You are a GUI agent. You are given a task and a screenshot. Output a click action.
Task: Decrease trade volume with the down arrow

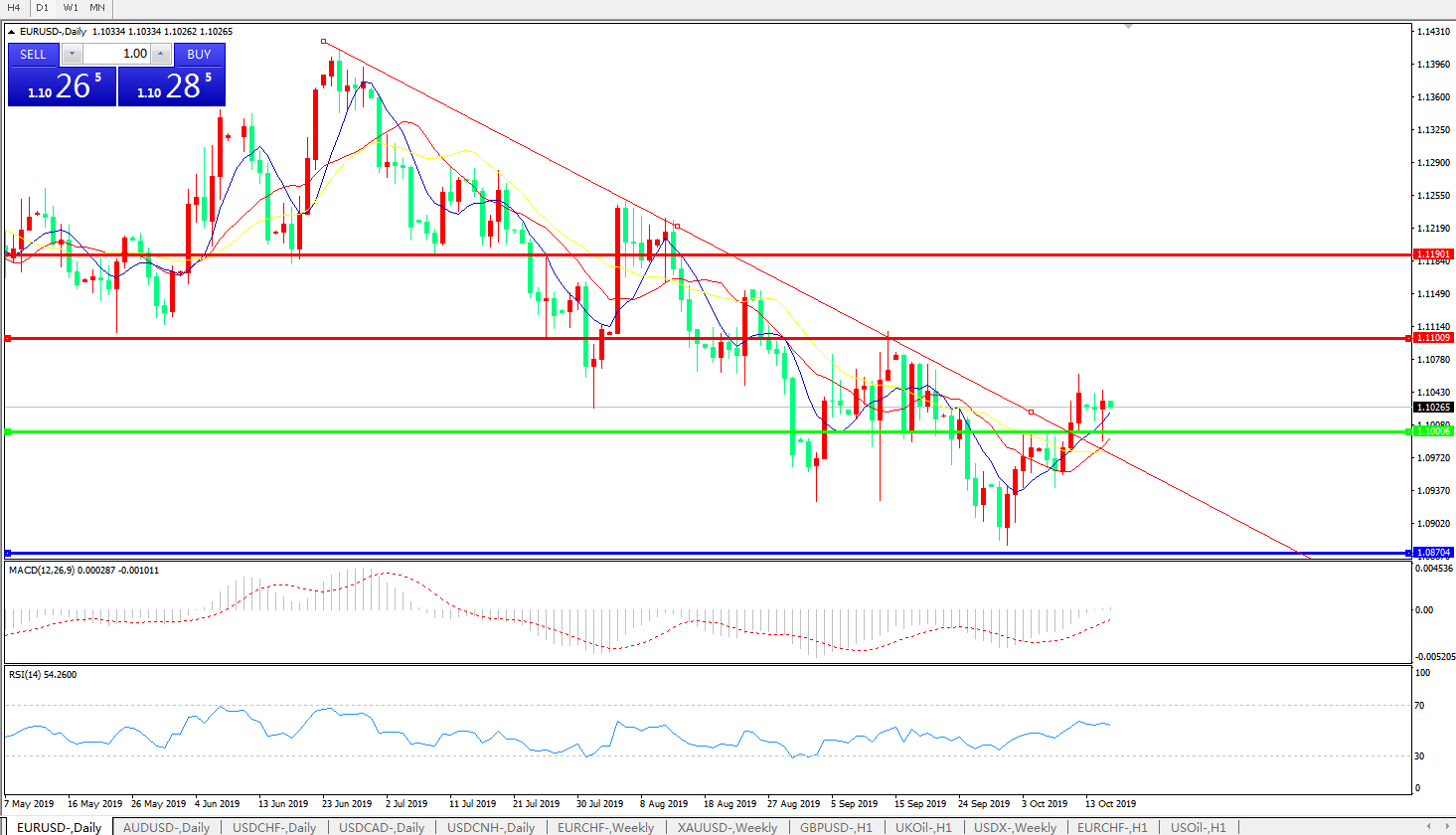(73, 54)
